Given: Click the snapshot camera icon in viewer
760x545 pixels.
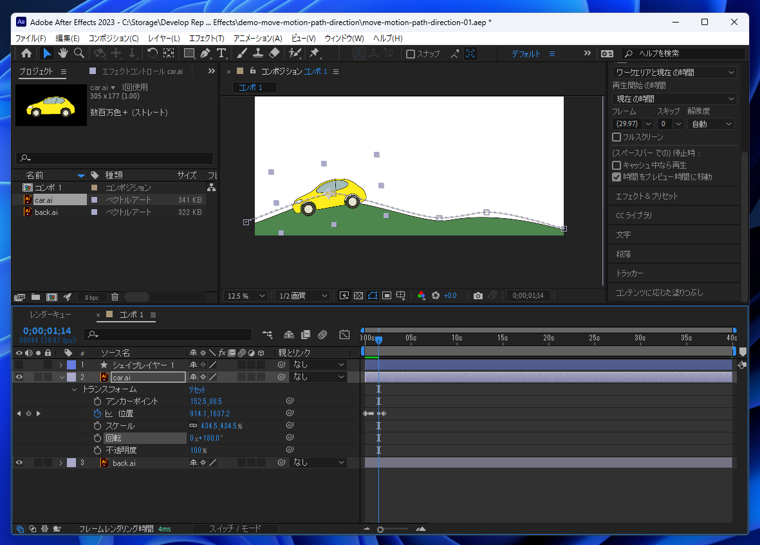Looking at the screenshot, I should click(478, 296).
